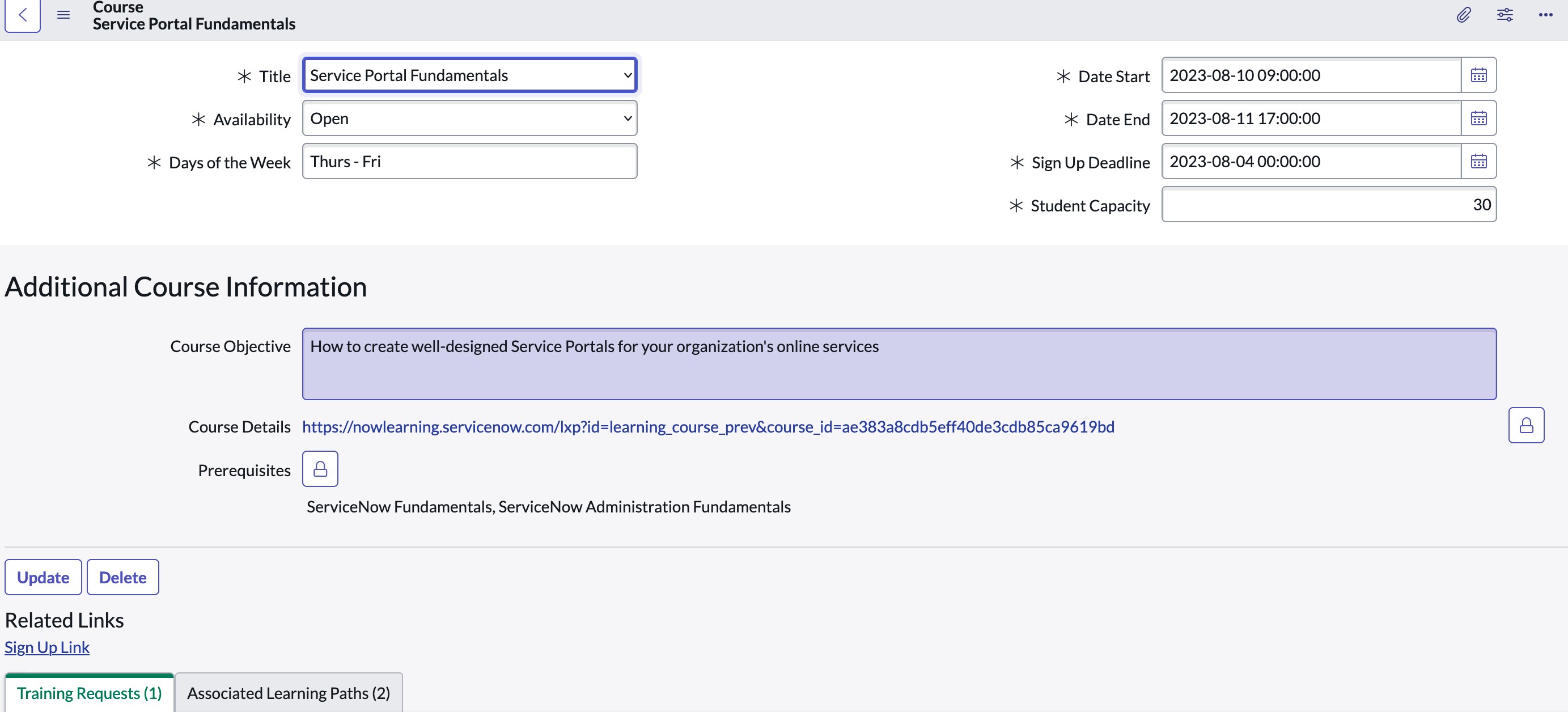
Task: Click the prerequisites text ServiceNow Fundamentals list
Action: (x=548, y=507)
